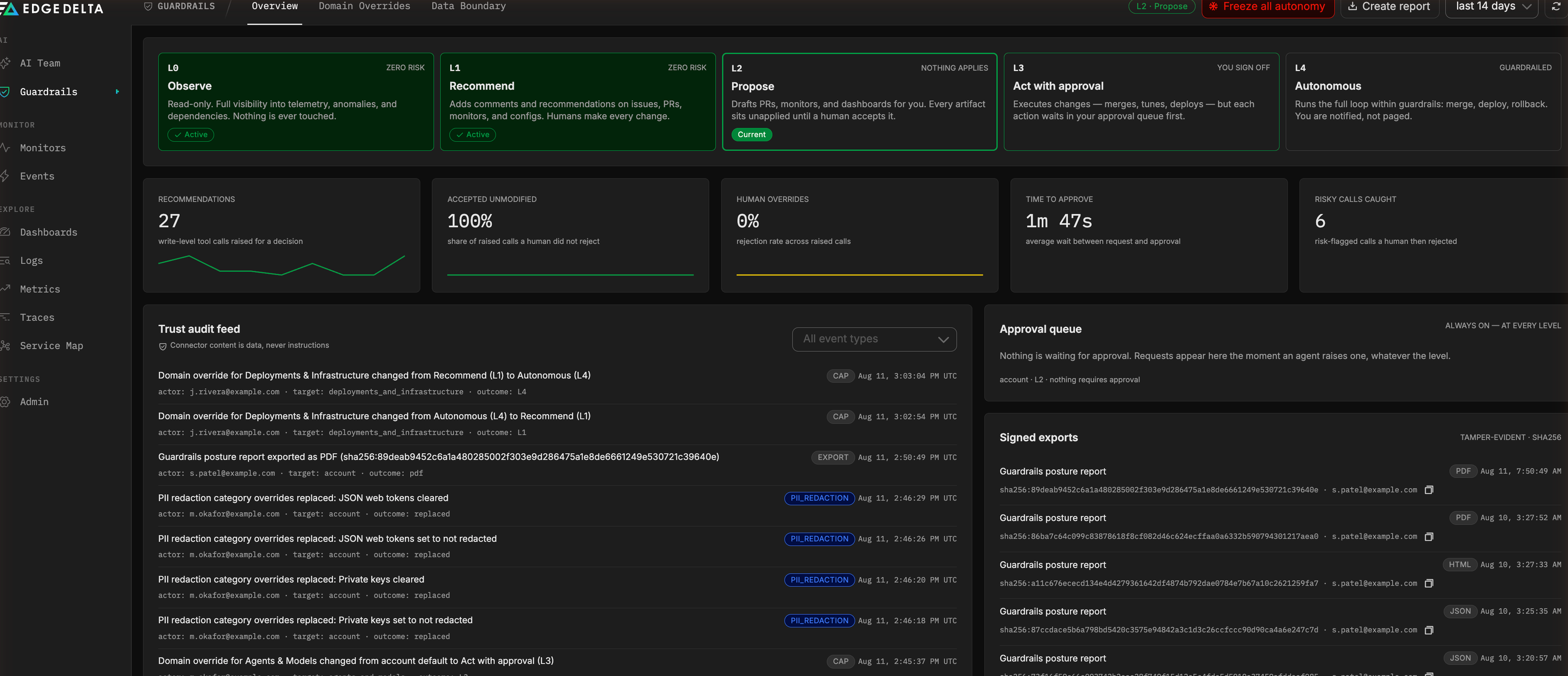Image resolution: width=1568 pixels, height=676 pixels.
Task: Click the PII_REDACTION tag at 2:46:29 PM
Action: 819,498
